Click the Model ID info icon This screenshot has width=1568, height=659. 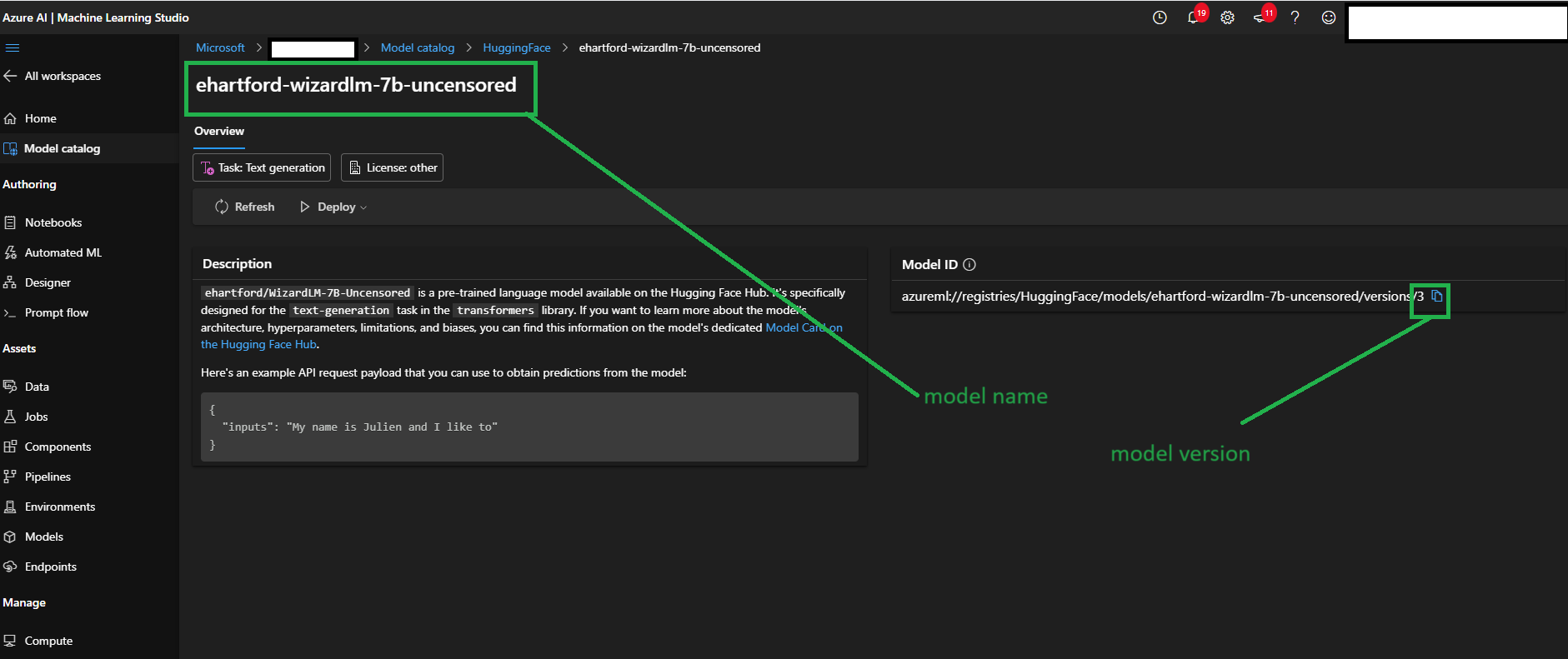tap(969, 264)
